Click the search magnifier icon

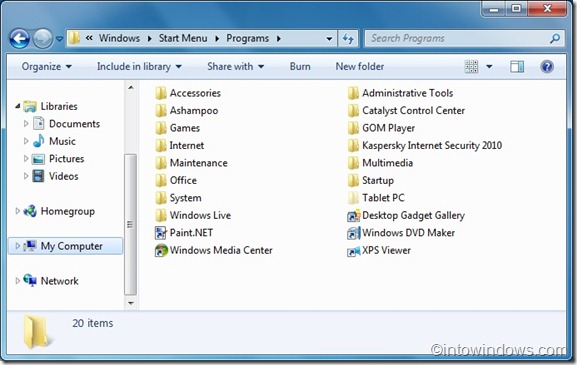(555, 38)
